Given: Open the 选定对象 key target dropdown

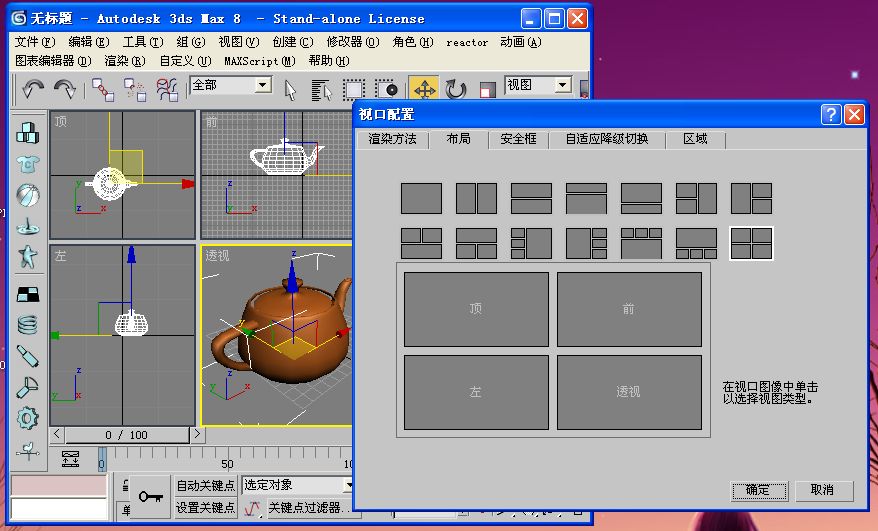Looking at the screenshot, I should click(348, 485).
